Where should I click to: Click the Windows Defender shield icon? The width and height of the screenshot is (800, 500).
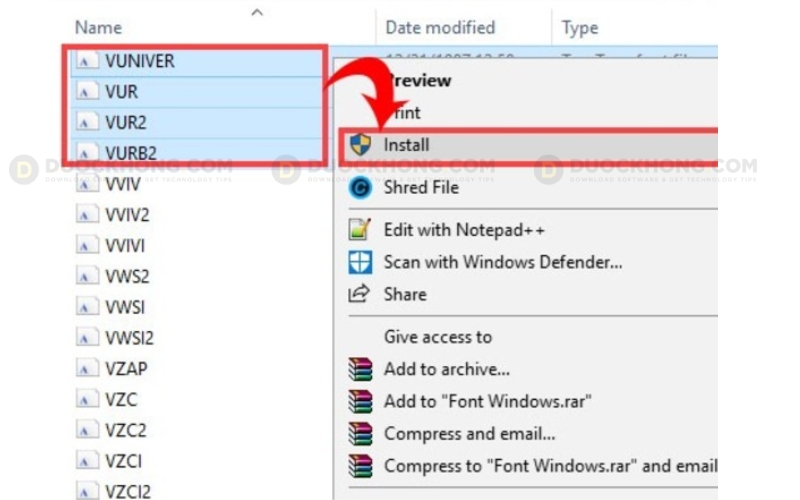pyautogui.click(x=360, y=262)
